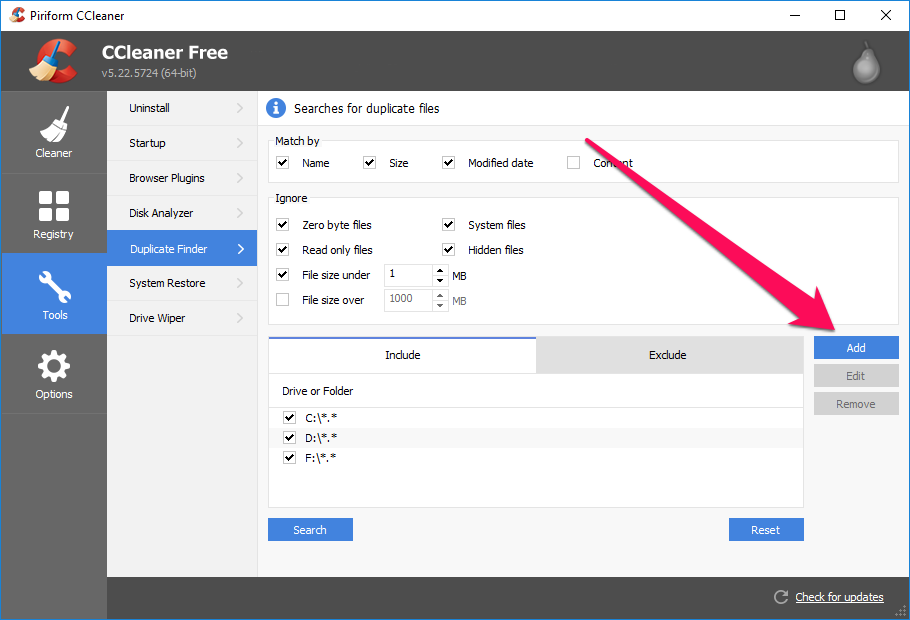
Task: Click the chevron next to Uninstall
Action: click(x=240, y=108)
